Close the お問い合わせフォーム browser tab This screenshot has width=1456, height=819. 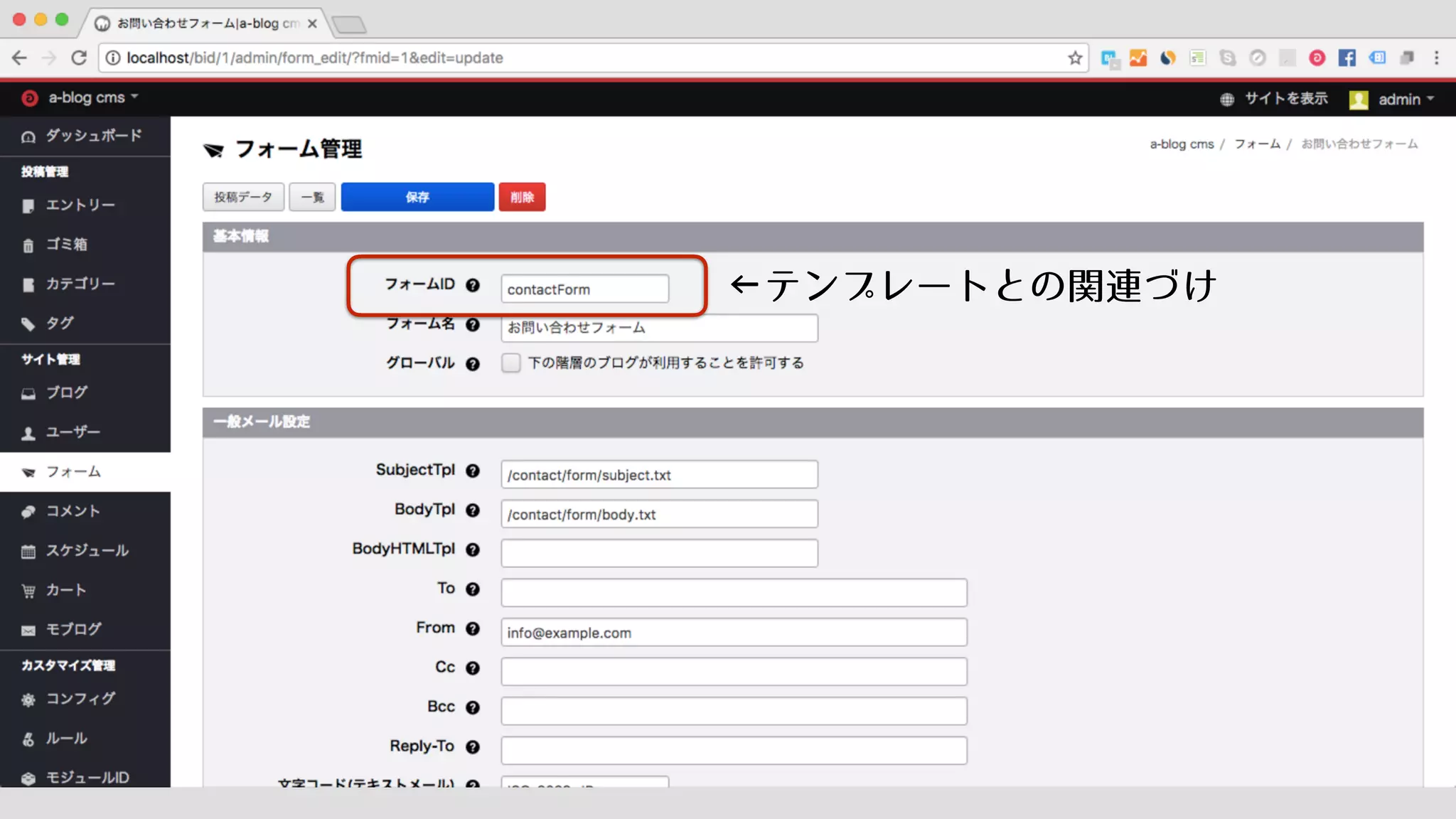coord(312,23)
